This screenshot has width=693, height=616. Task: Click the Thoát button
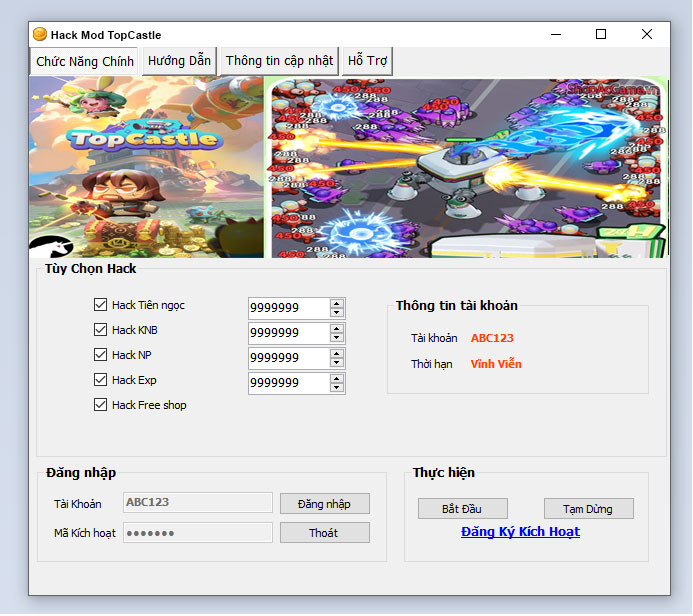[x=325, y=533]
